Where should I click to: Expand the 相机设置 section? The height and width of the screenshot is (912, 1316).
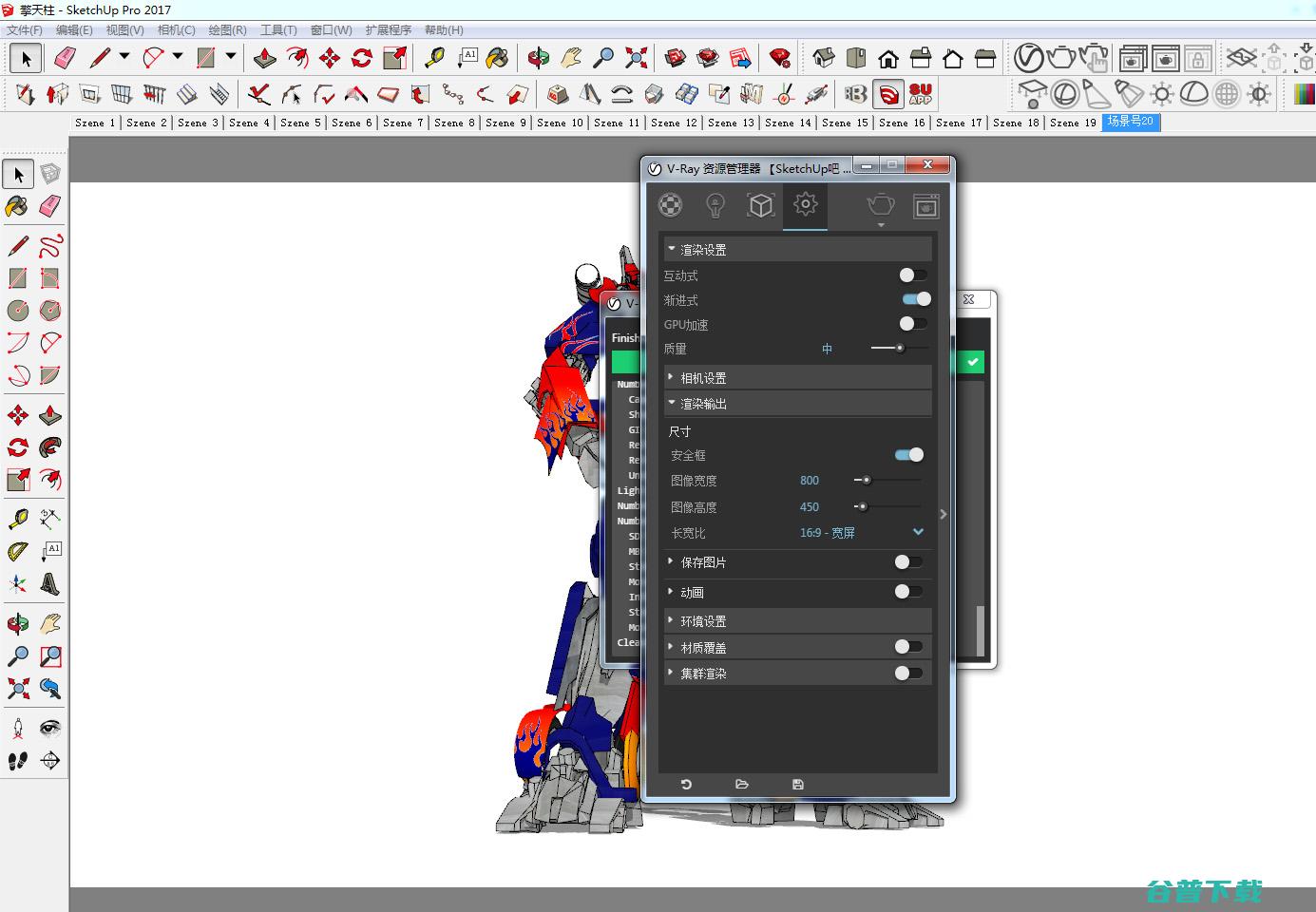click(797, 378)
